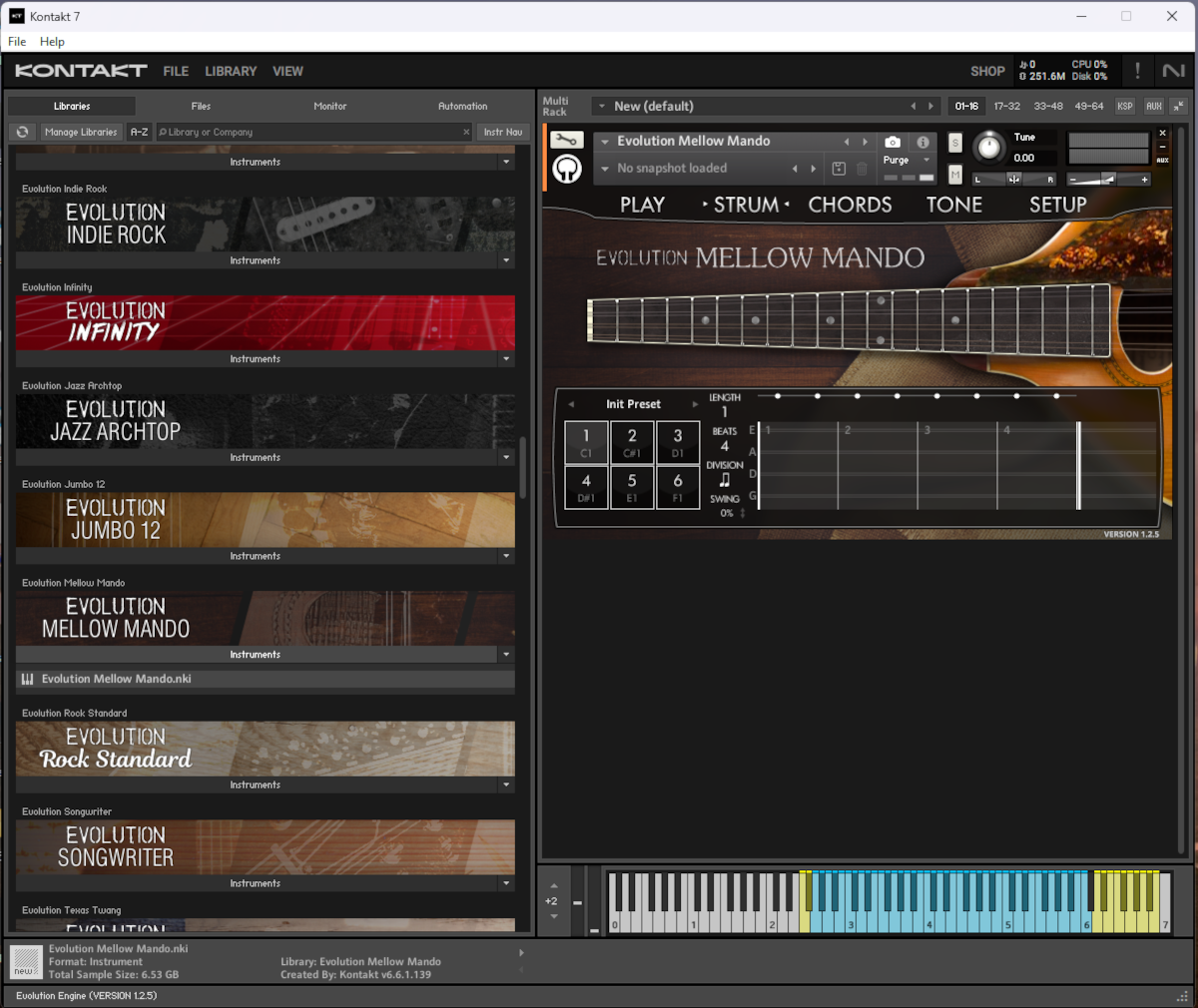Open instrument edit mode with the wrench icon

pyautogui.click(x=567, y=141)
